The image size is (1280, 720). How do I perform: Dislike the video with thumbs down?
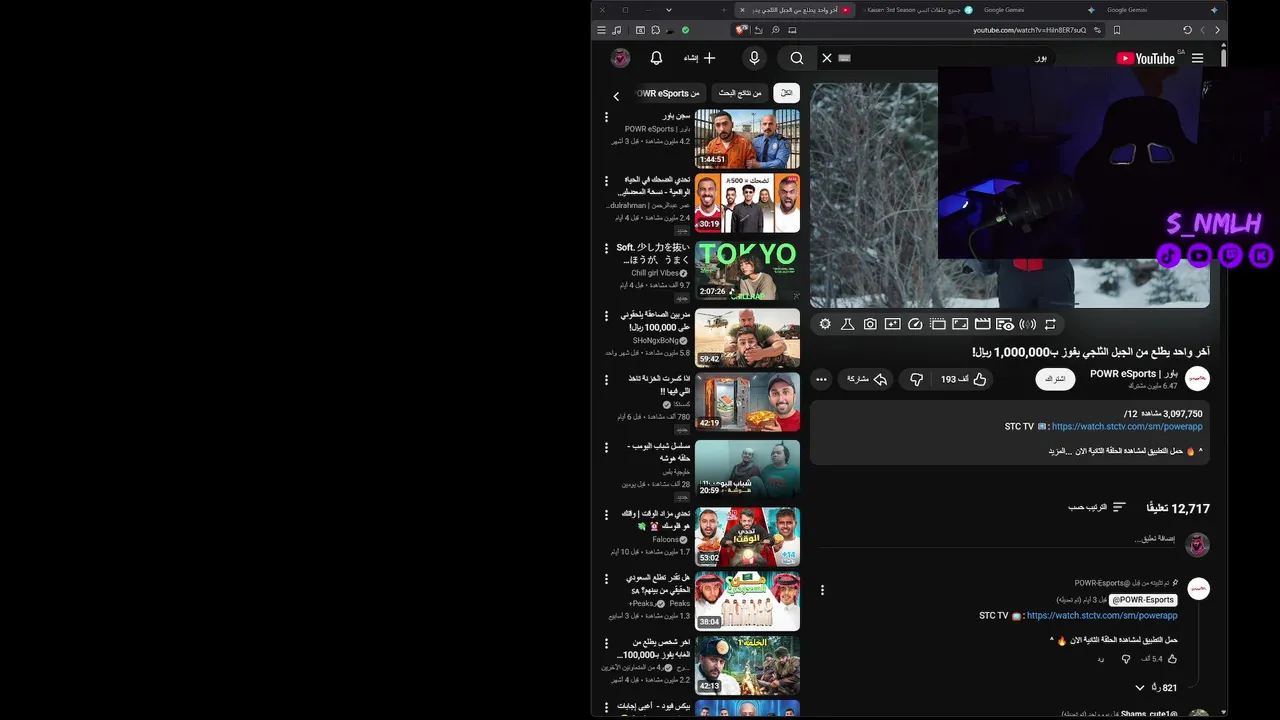point(916,379)
